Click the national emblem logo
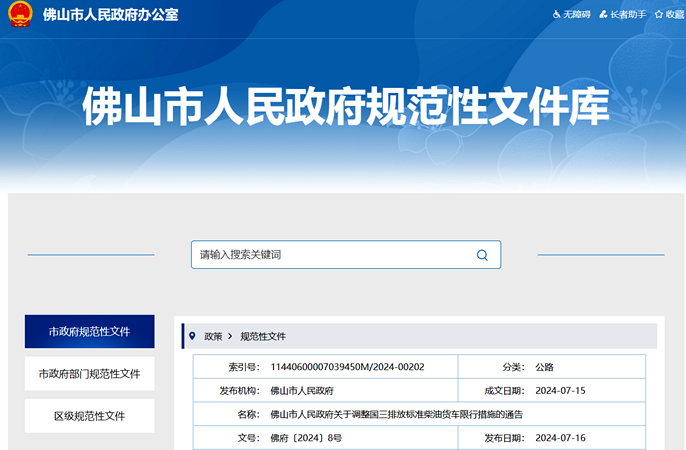The image size is (686, 450). (20, 14)
